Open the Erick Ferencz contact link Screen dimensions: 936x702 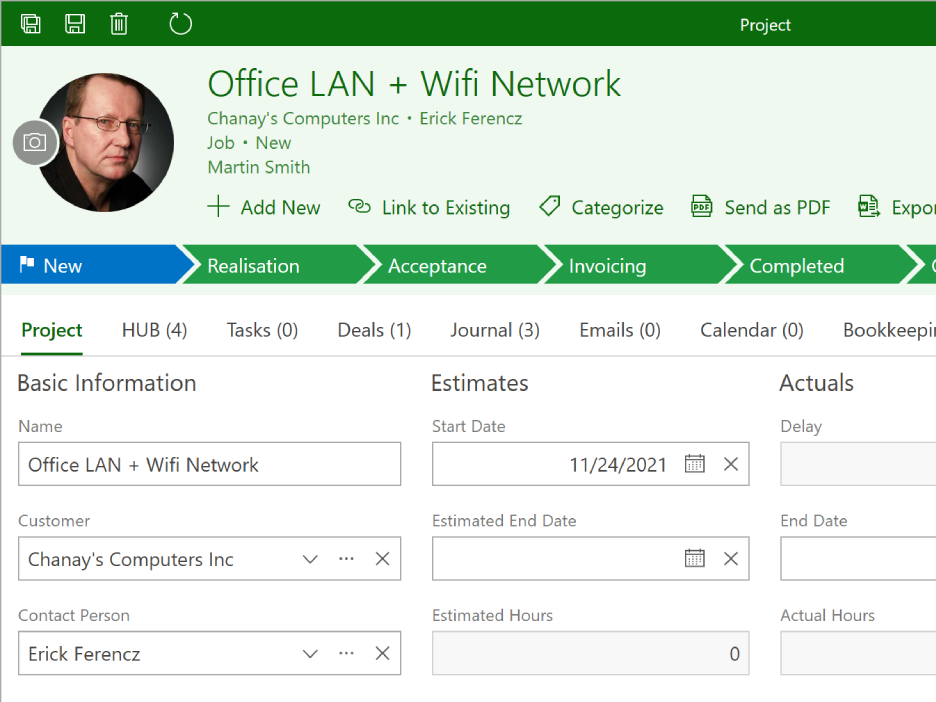click(x=470, y=118)
